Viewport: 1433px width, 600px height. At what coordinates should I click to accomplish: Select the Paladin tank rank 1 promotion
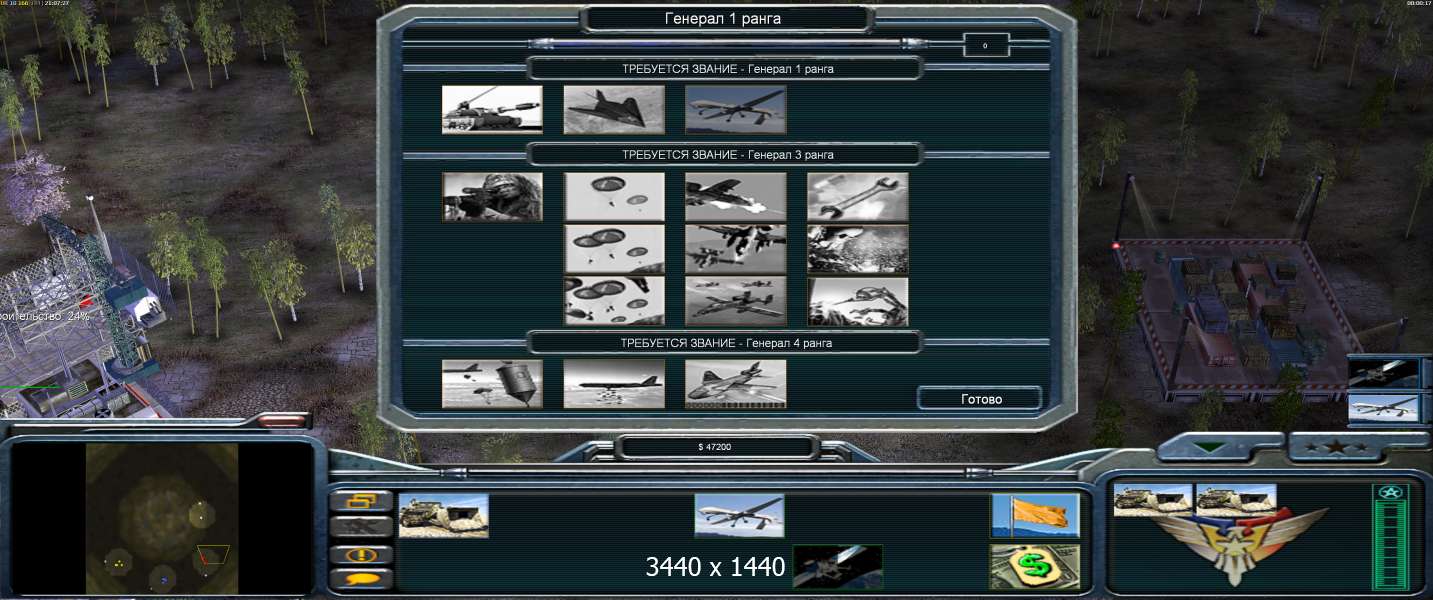point(492,109)
